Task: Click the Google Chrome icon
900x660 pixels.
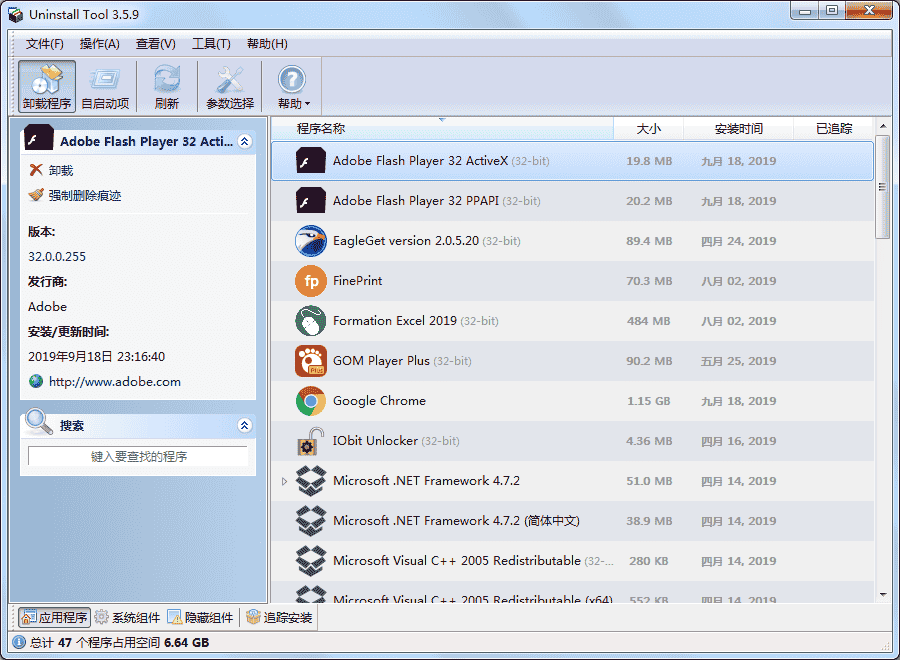Action: click(x=311, y=401)
